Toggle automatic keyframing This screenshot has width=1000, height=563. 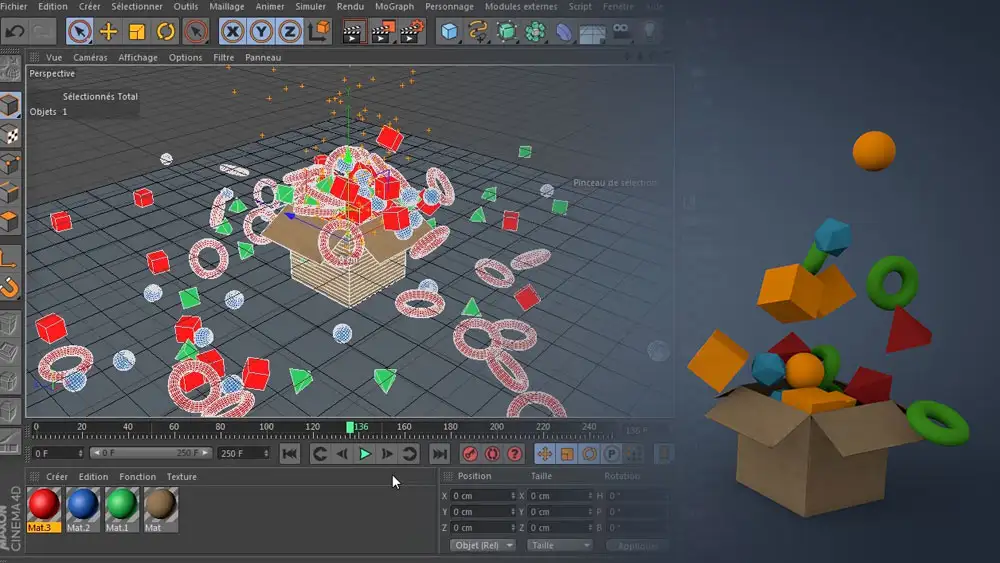(492, 454)
